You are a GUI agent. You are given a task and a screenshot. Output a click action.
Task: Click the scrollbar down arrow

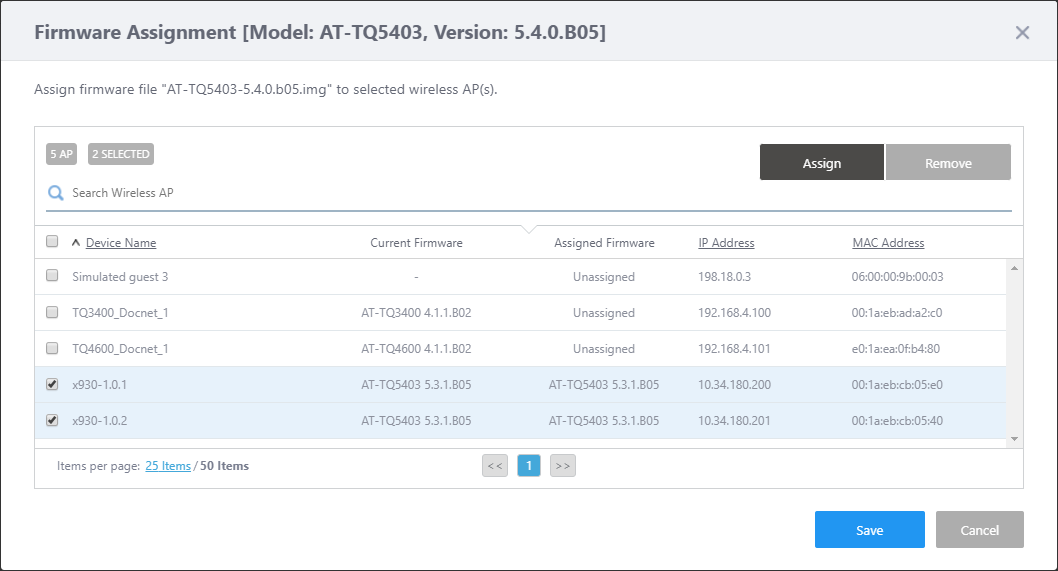[1015, 438]
